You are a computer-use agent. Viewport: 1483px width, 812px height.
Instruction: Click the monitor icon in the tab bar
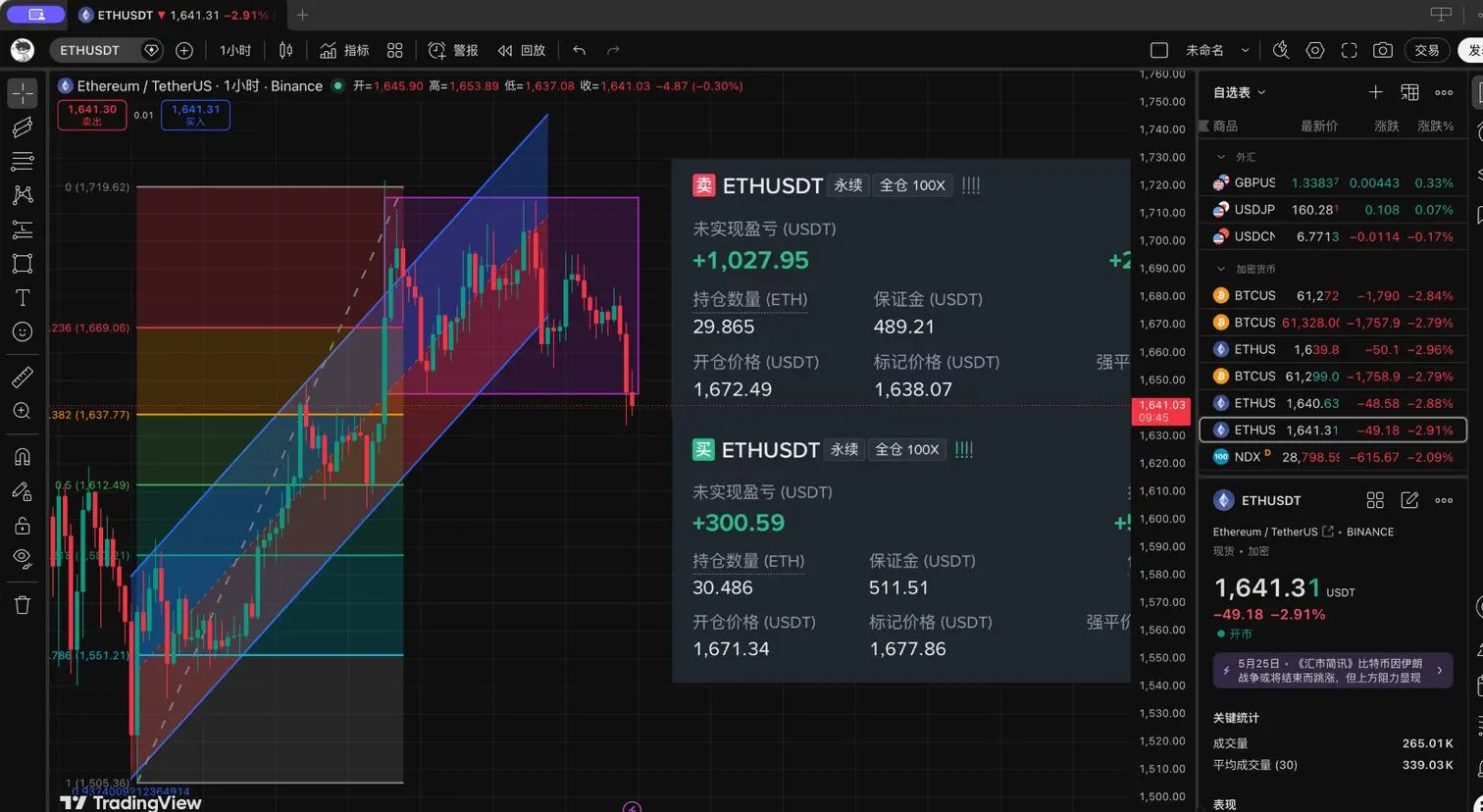(x=1441, y=15)
